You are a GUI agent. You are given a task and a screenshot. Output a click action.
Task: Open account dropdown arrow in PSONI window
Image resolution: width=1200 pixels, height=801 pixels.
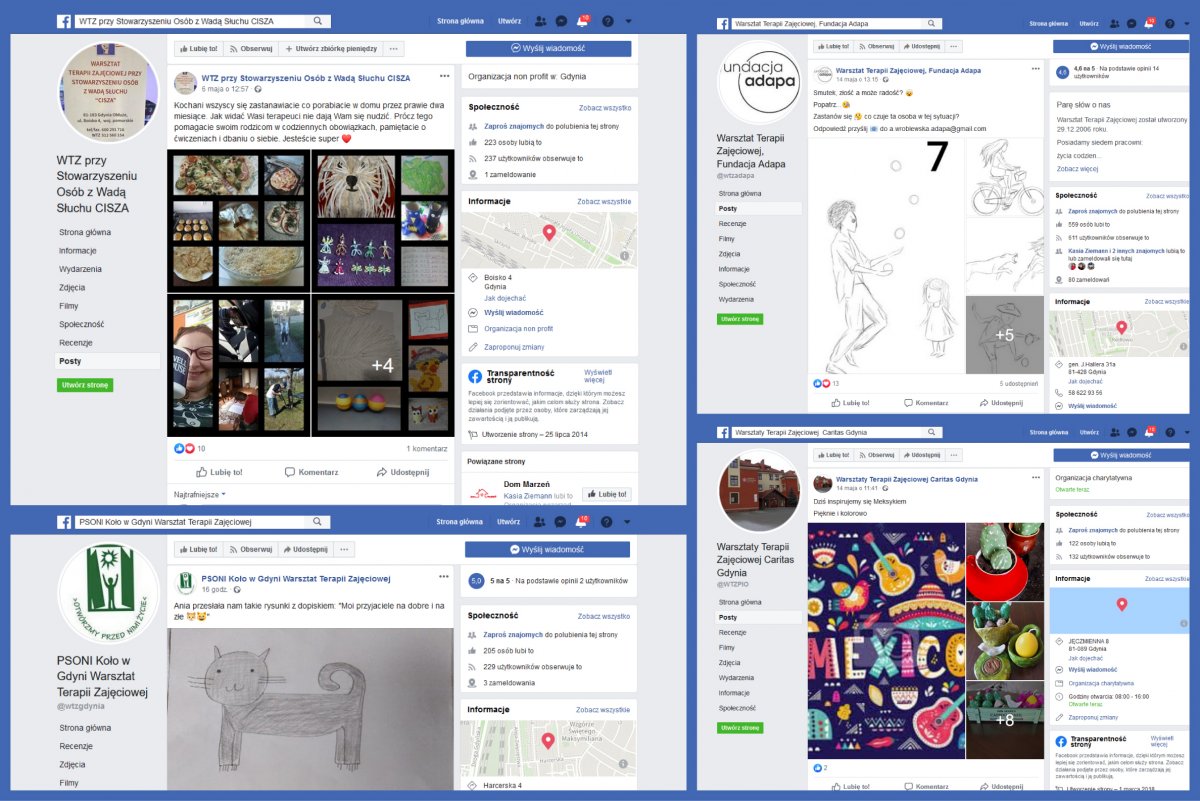click(627, 522)
